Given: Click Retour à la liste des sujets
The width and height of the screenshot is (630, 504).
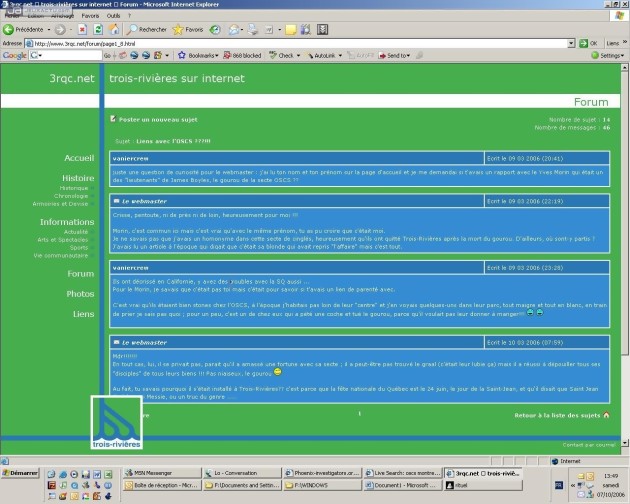Looking at the screenshot, I should (557, 414).
